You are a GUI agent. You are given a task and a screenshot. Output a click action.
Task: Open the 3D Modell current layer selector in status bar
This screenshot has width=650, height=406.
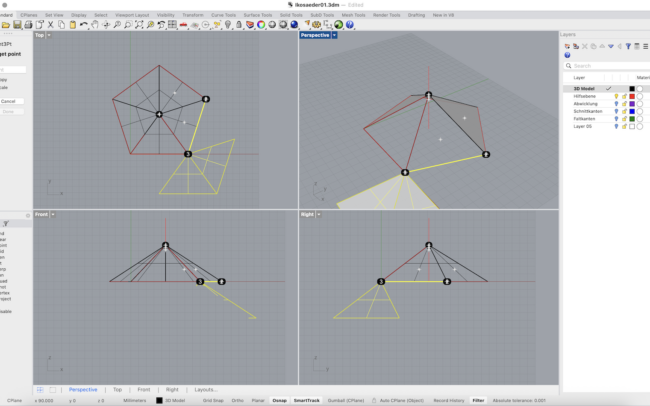coord(171,401)
